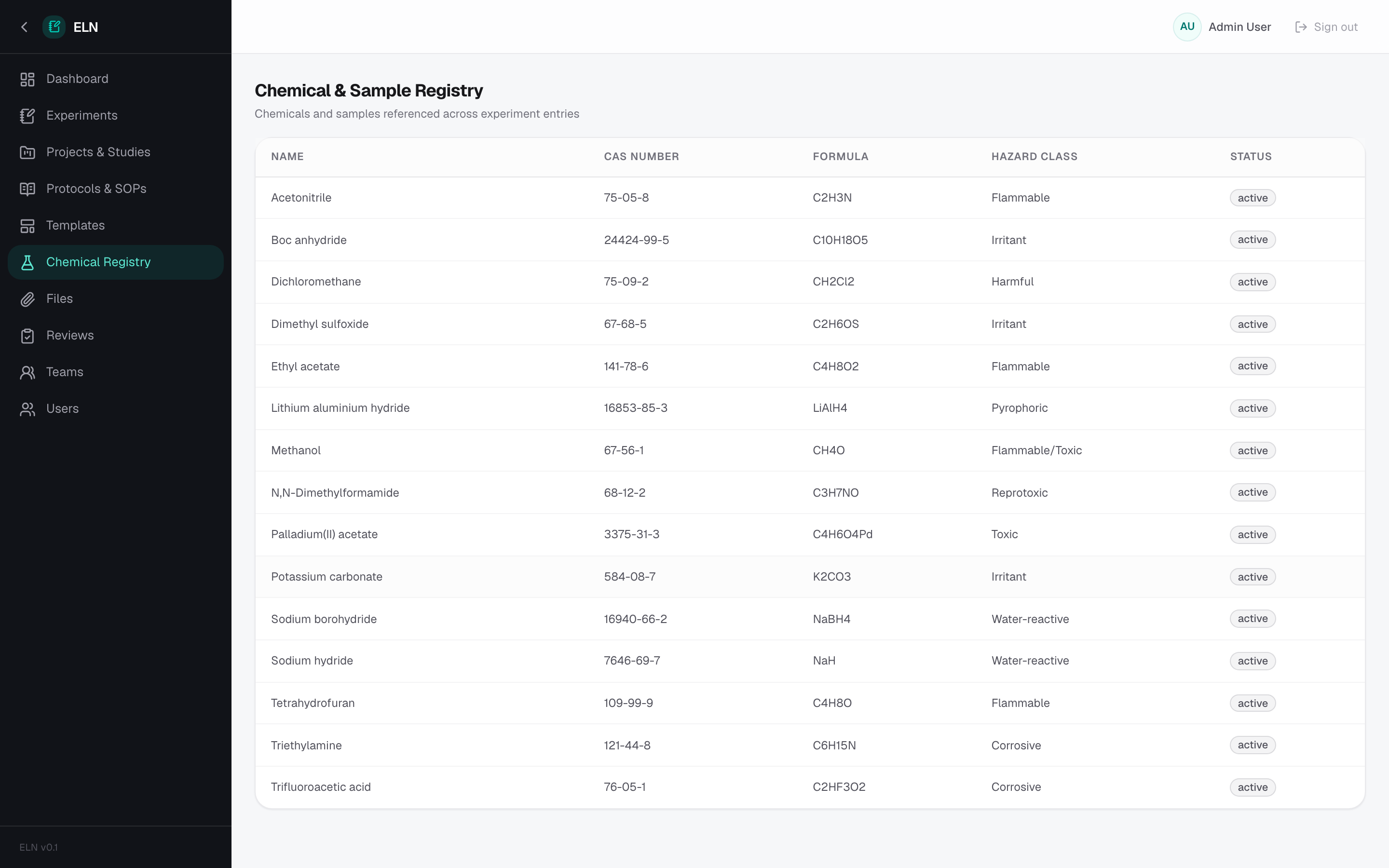Click Dimethyl sulfoxide name
The width and height of the screenshot is (1389, 868).
tap(320, 325)
